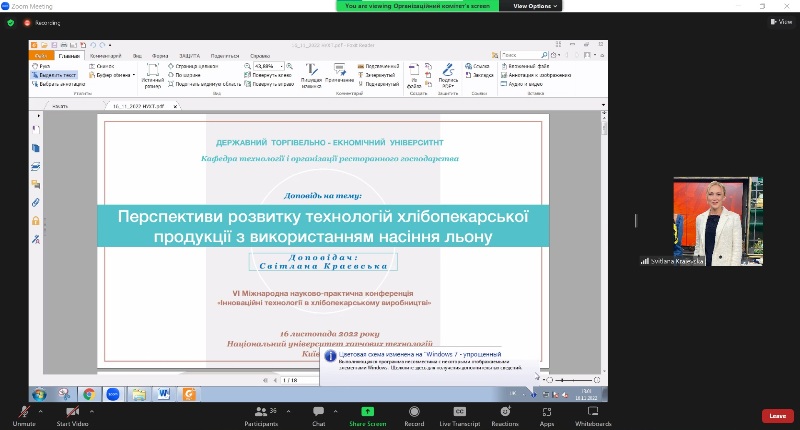The height and width of the screenshot is (430, 800).
Task: Insert a Ссылка link
Action: tap(478, 66)
